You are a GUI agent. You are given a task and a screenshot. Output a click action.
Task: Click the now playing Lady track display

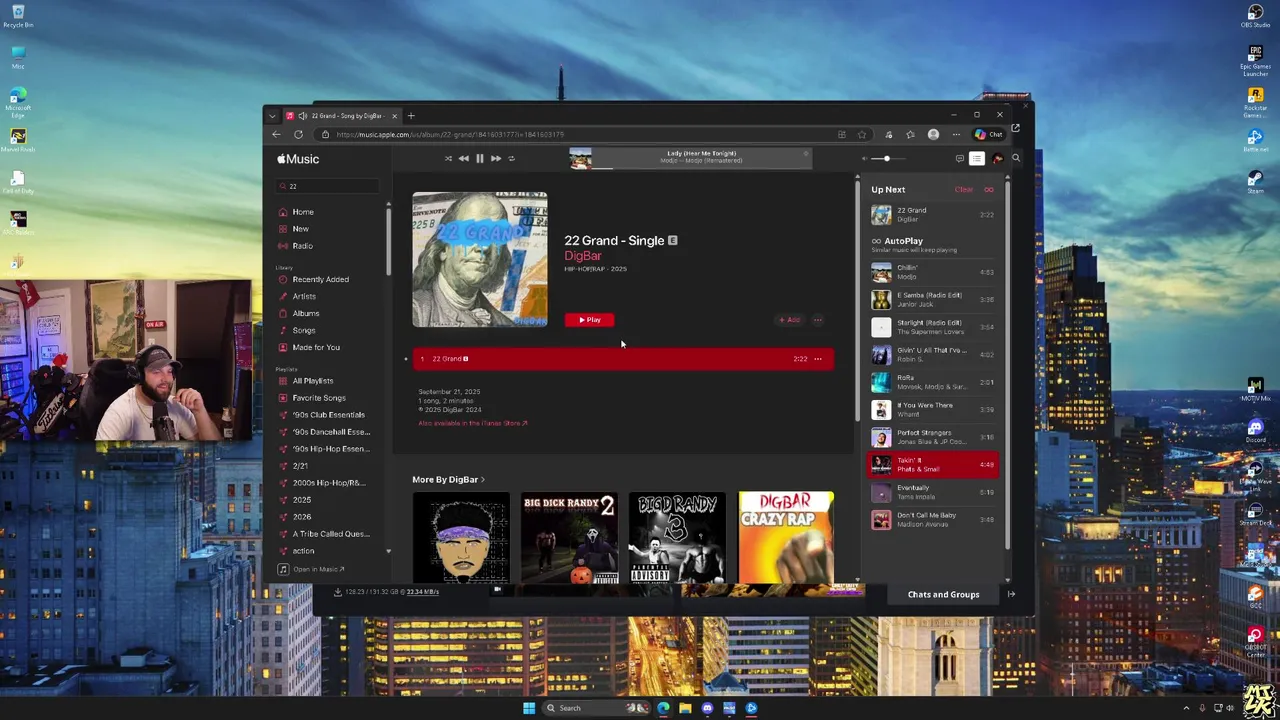(x=690, y=158)
